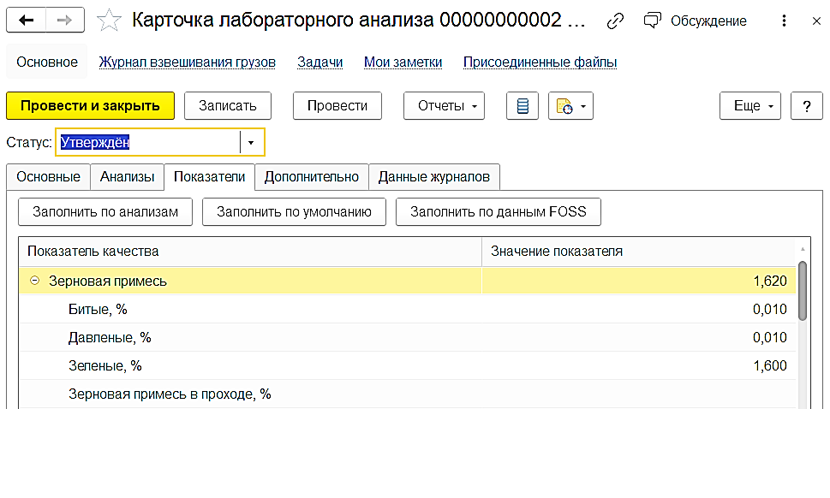Click Заполнить по умолчанию button
Screen dimensions: 830x498
point(294,212)
